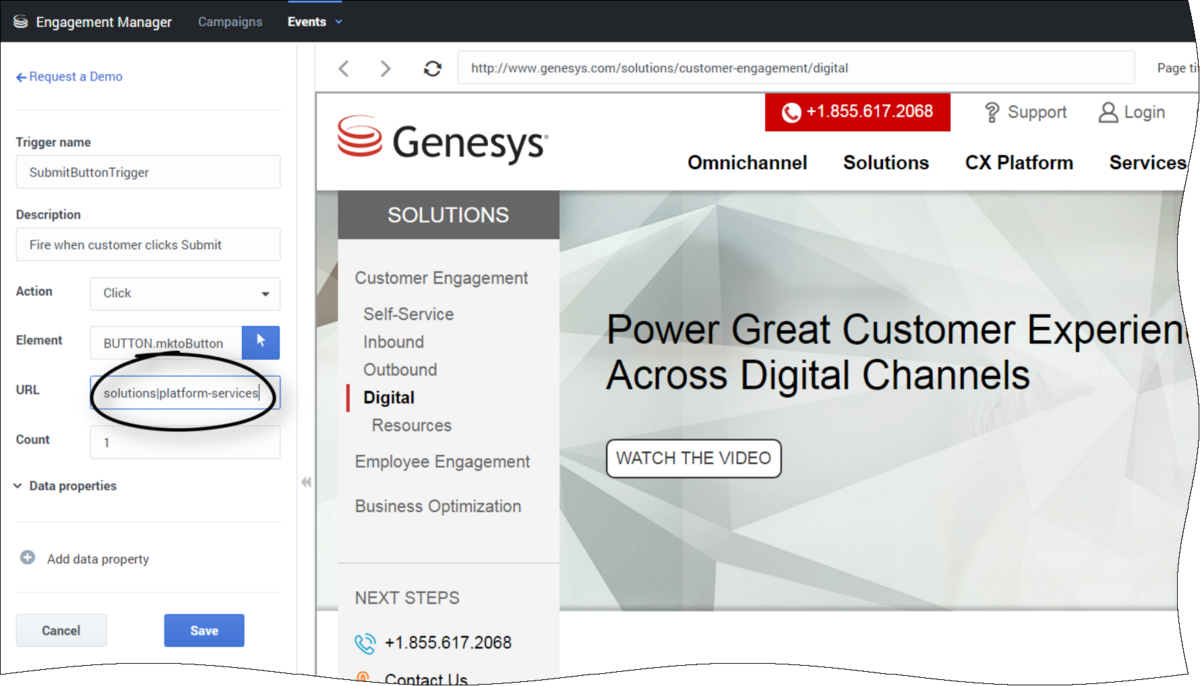Click the Trigger name input field
This screenshot has width=1200, height=686.
148,172
